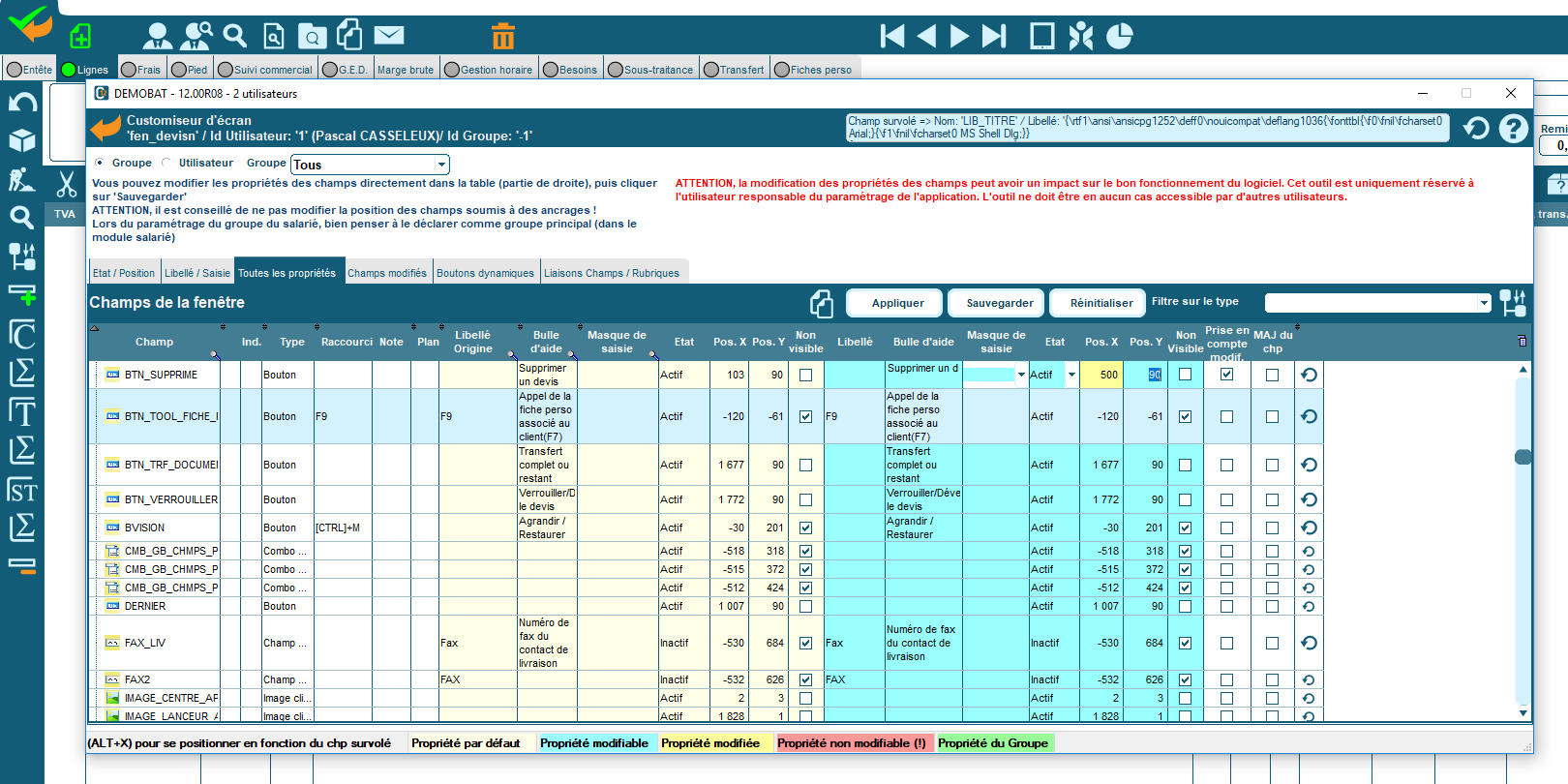Expand the Etat dropdown for BTN_SUPPRIME row
Screen dimensions: 1568x784
(x=1071, y=375)
